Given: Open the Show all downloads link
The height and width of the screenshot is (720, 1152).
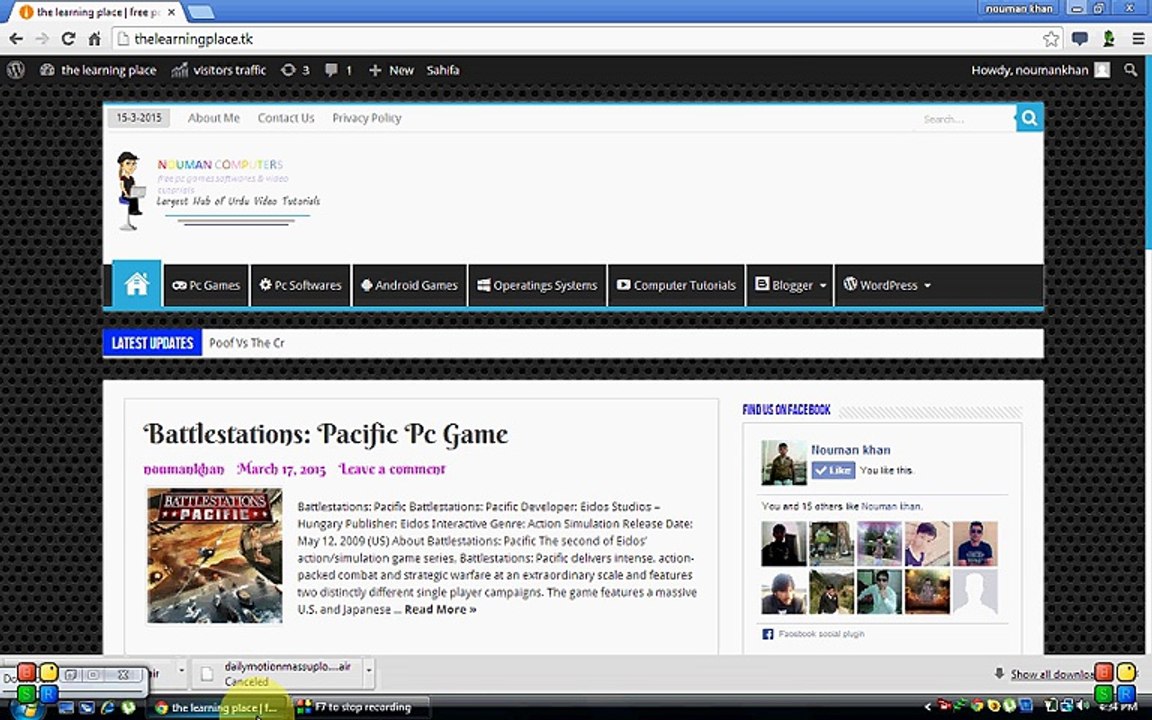Looking at the screenshot, I should pos(1052,674).
